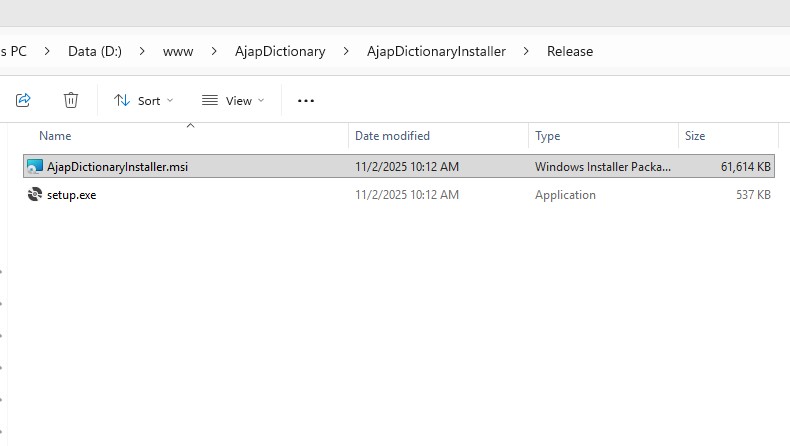
Task: Click the setup.exe file icon
Action: (35, 195)
